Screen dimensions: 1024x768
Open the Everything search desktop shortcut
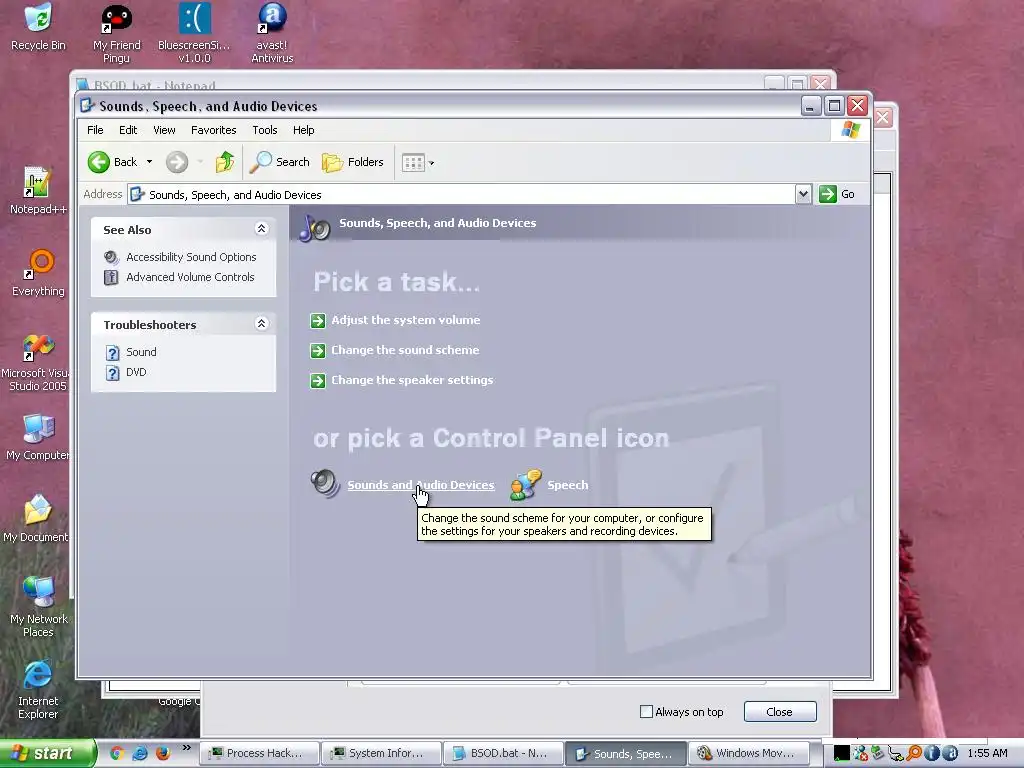pos(38,273)
